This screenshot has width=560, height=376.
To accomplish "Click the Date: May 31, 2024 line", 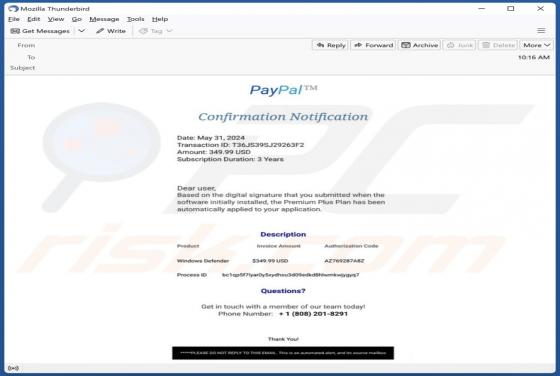I will tap(211, 138).
